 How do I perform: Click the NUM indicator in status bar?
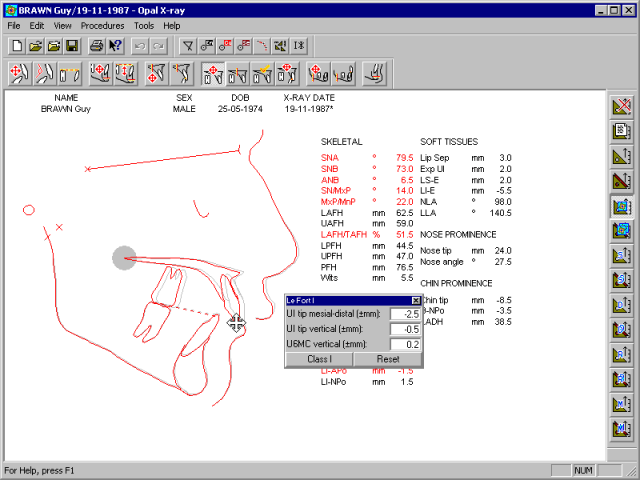[x=583, y=470]
